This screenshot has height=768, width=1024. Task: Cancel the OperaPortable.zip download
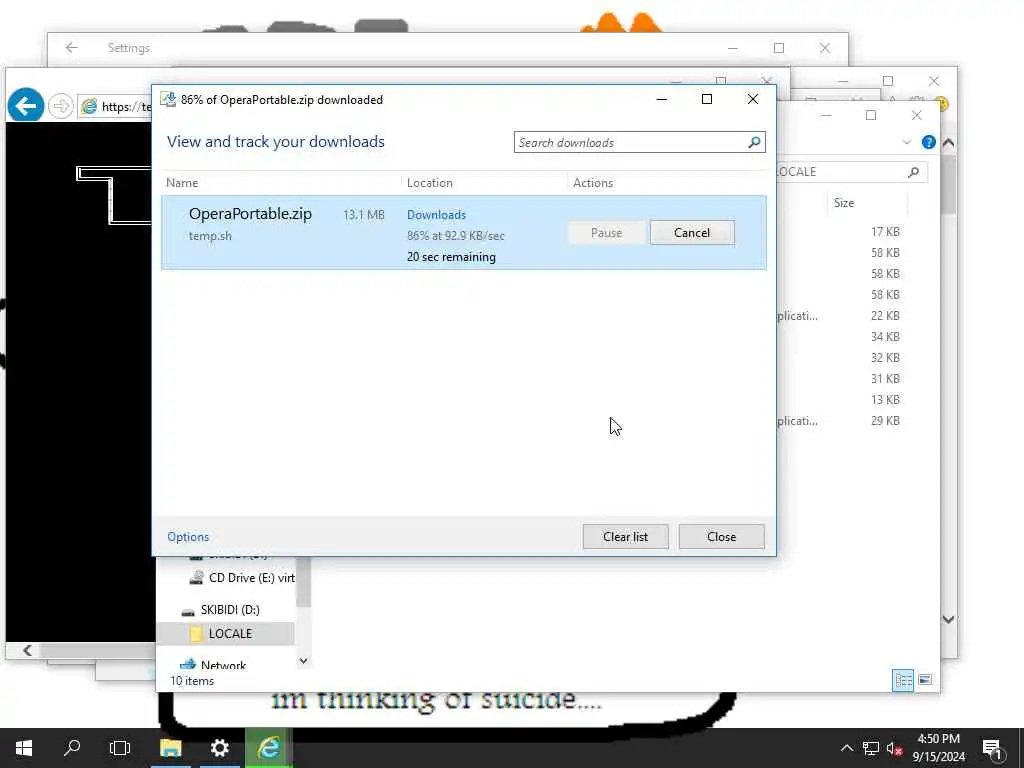tap(692, 232)
